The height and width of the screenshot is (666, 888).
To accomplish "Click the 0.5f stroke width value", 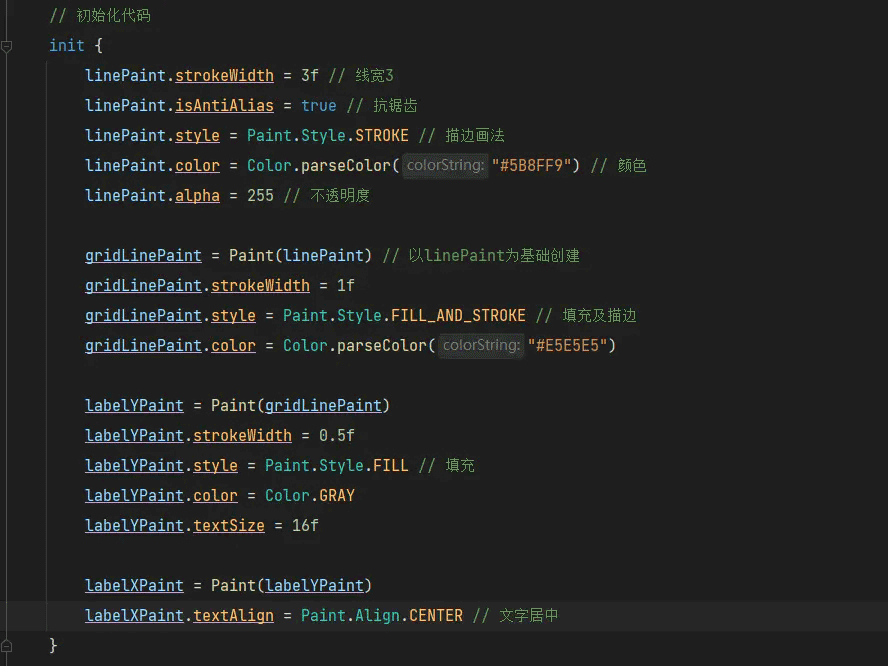I will click(337, 436).
